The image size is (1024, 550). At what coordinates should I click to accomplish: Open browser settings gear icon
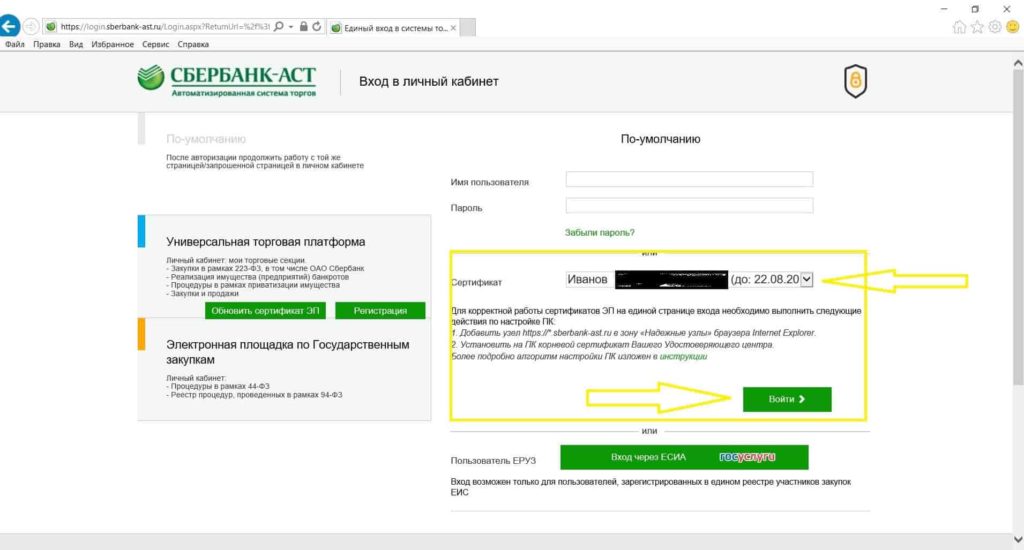995,27
